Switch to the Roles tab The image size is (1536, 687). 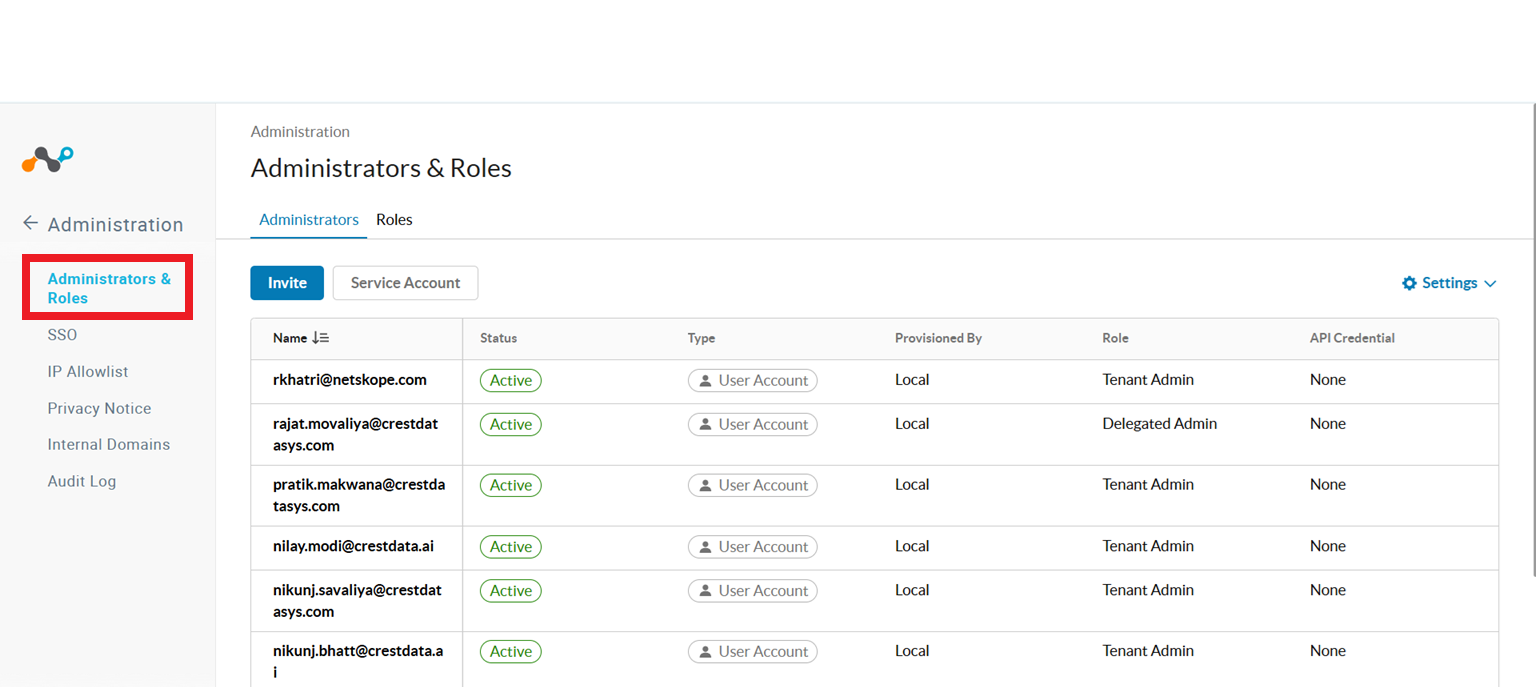[x=394, y=220]
